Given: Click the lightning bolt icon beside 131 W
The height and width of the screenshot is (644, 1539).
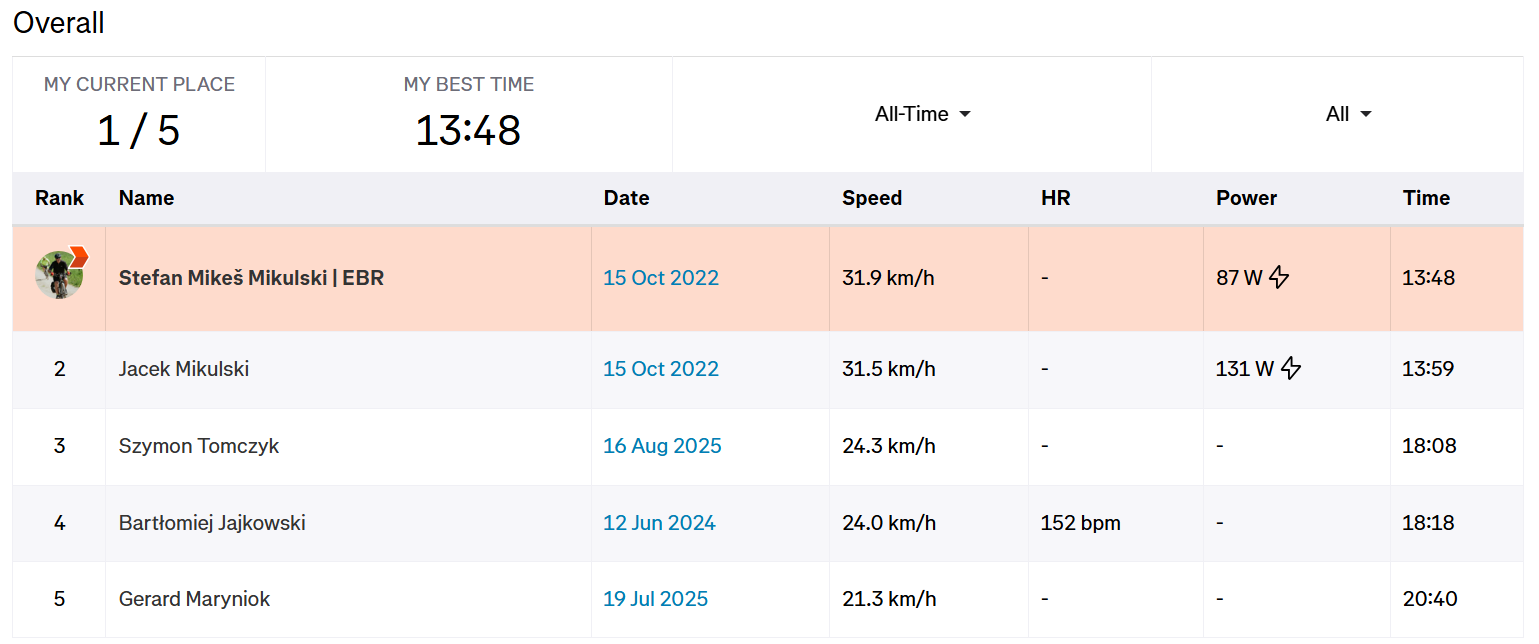Looking at the screenshot, I should pos(1291,369).
